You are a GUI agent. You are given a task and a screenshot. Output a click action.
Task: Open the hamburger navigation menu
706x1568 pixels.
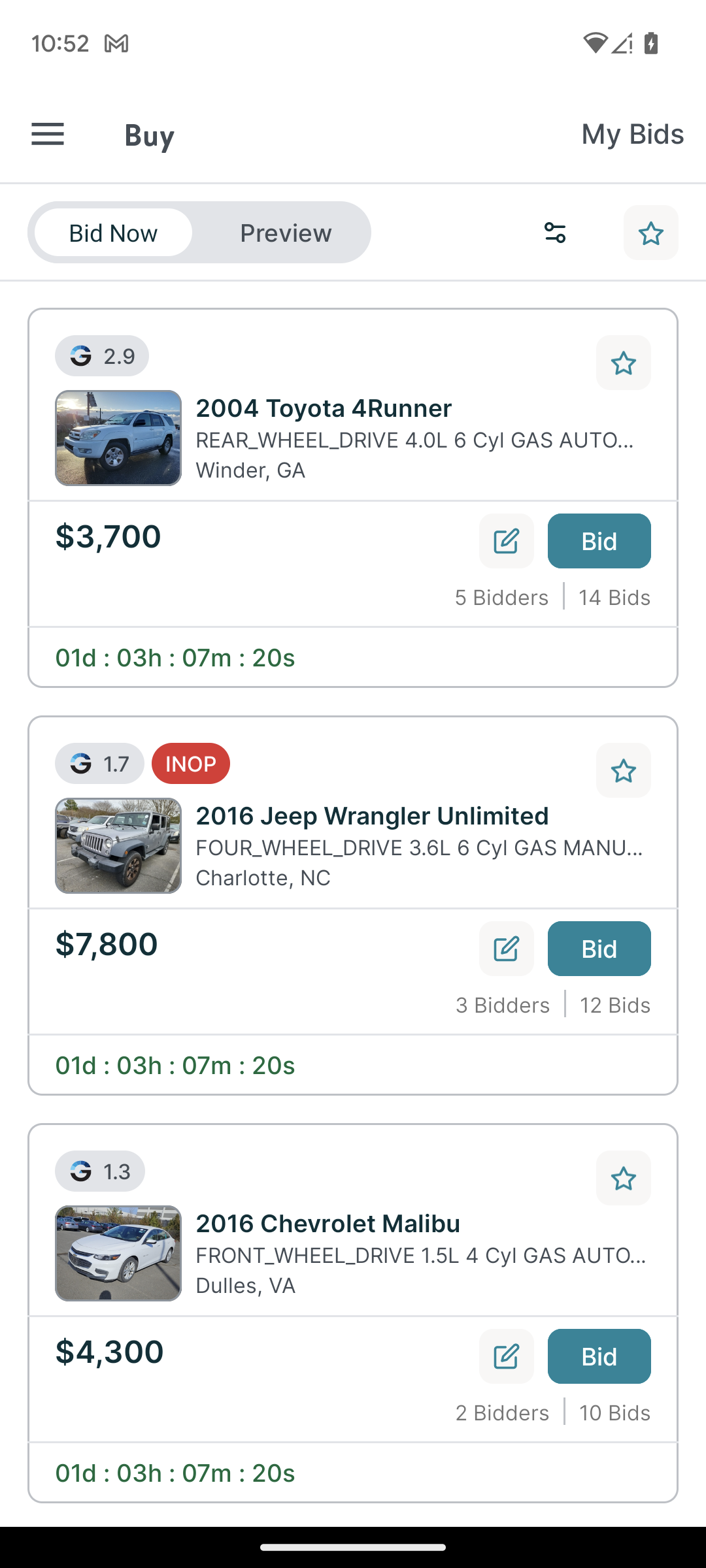(48, 135)
